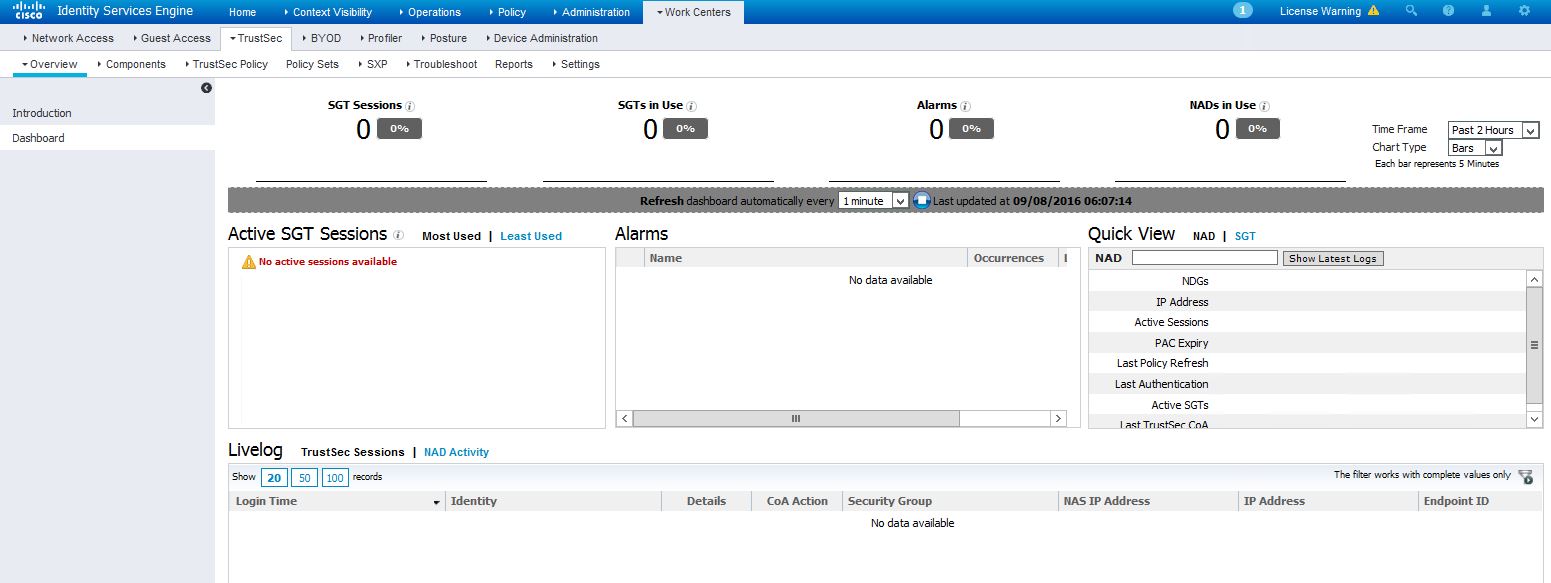Image resolution: width=1551 pixels, height=583 pixels.
Task: Select the TrustSec tab
Action: (x=257, y=38)
